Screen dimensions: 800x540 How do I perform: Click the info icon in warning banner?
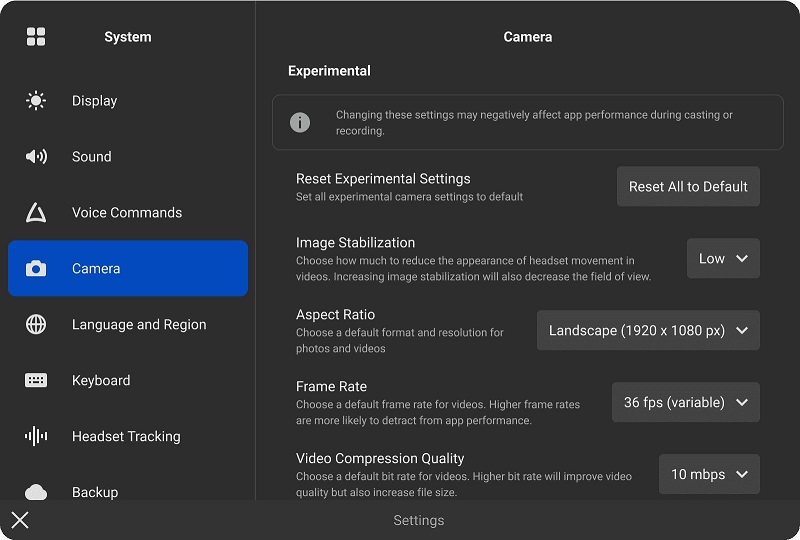point(300,122)
